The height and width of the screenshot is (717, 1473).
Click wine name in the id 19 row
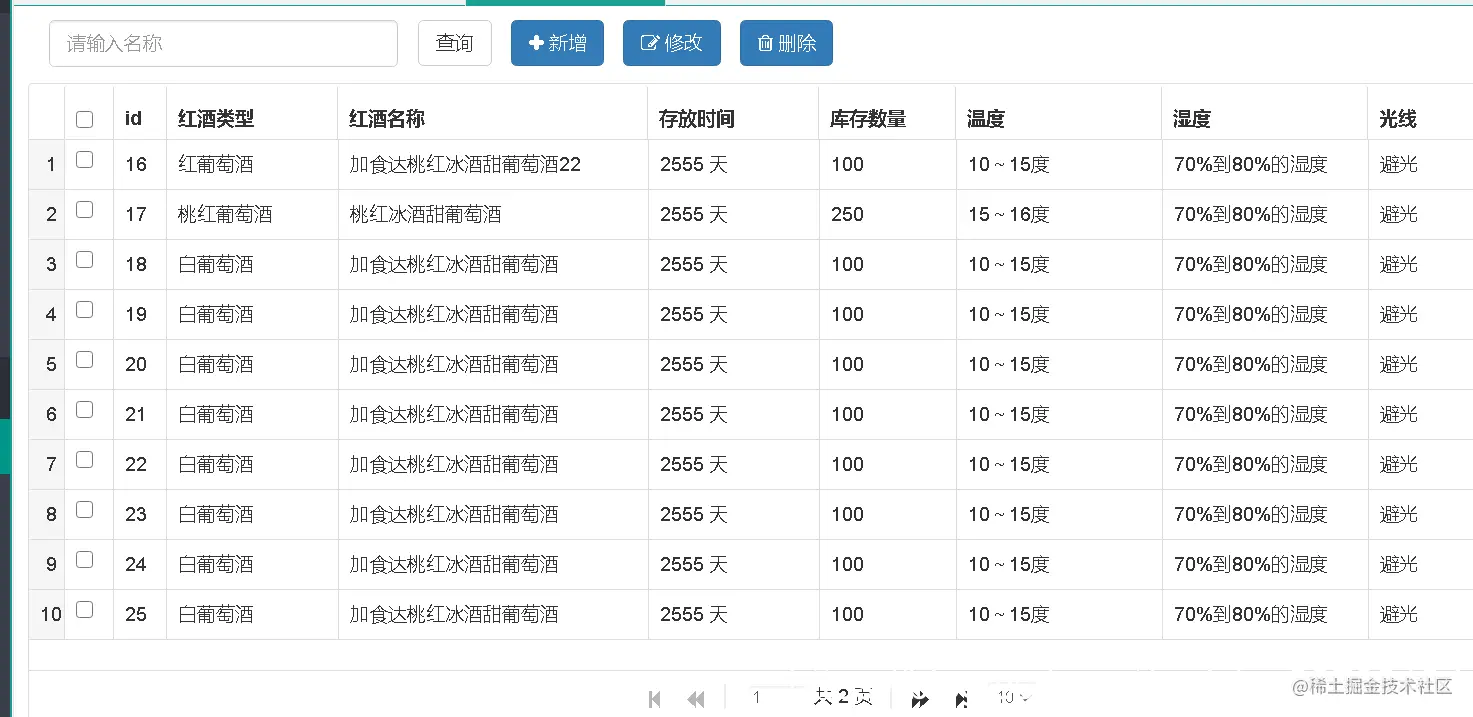454,315
